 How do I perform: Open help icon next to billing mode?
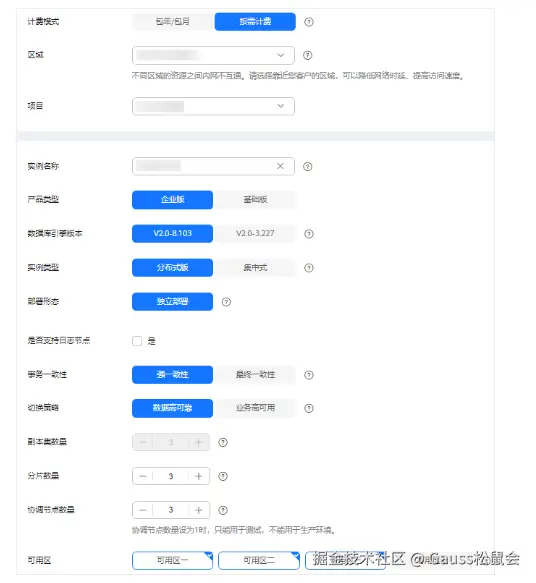click(x=309, y=22)
